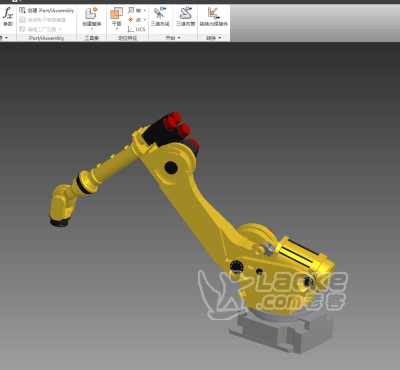Click Convert to Weldment icon
400x370 pixels.
pyautogui.click(x=214, y=16)
